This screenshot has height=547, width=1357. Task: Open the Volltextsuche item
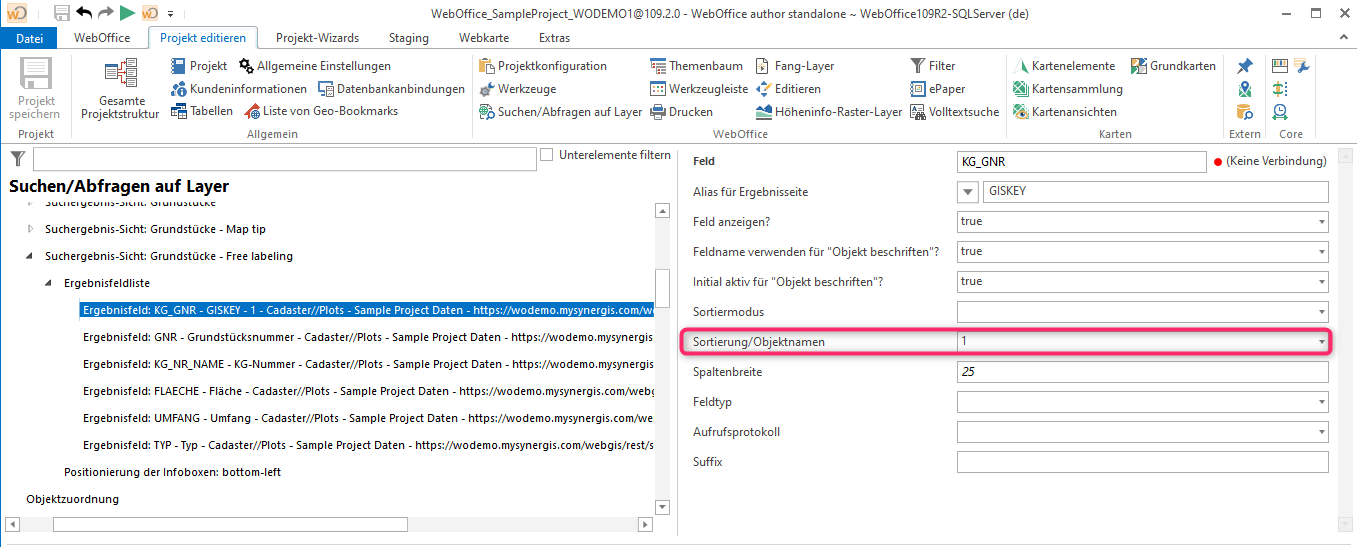click(x=955, y=112)
